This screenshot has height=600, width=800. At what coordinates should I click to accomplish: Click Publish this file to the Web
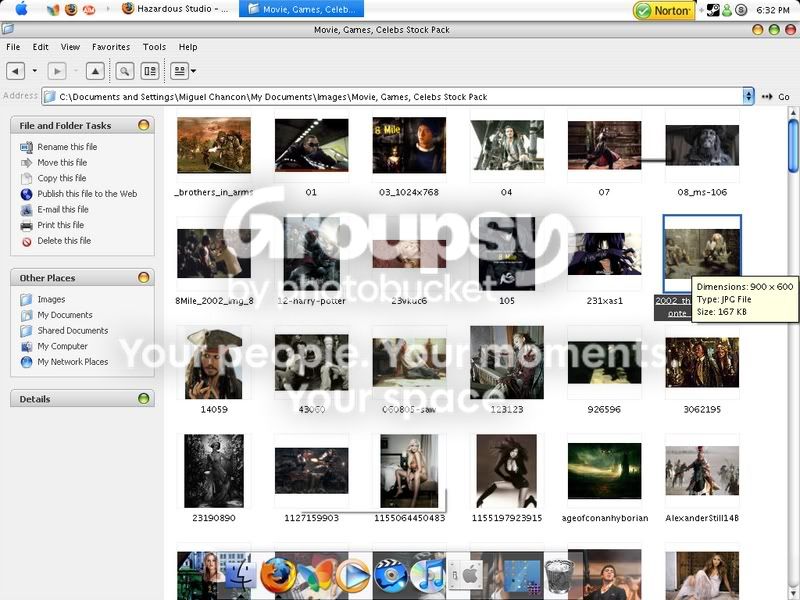click(x=87, y=194)
